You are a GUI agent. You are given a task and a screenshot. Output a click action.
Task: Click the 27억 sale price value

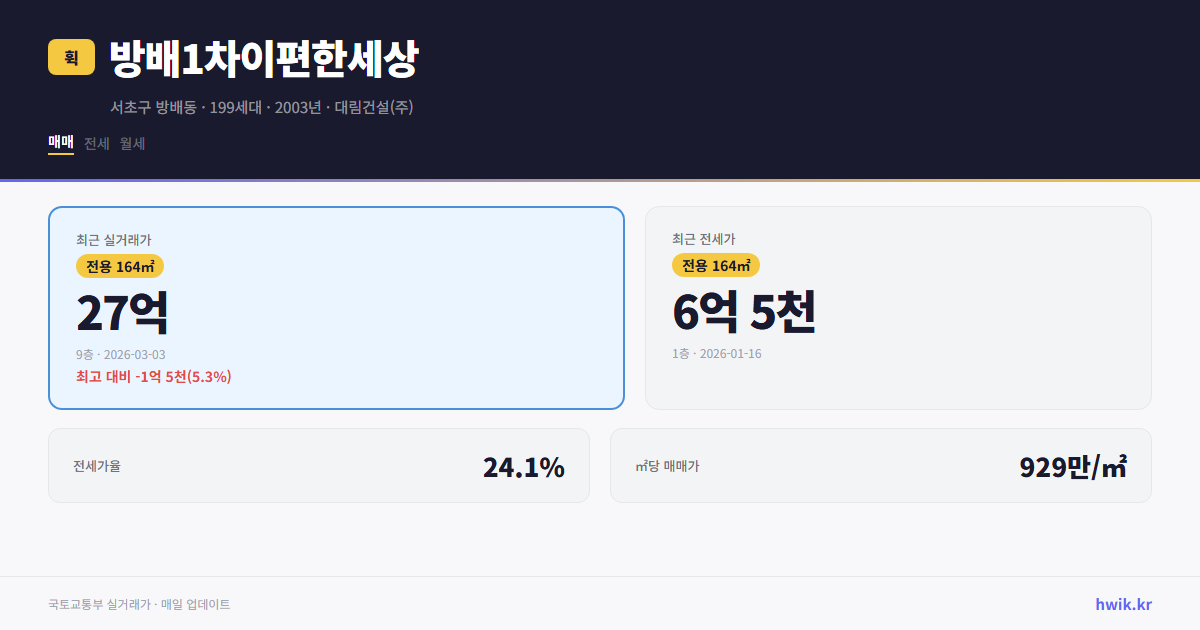[124, 311]
